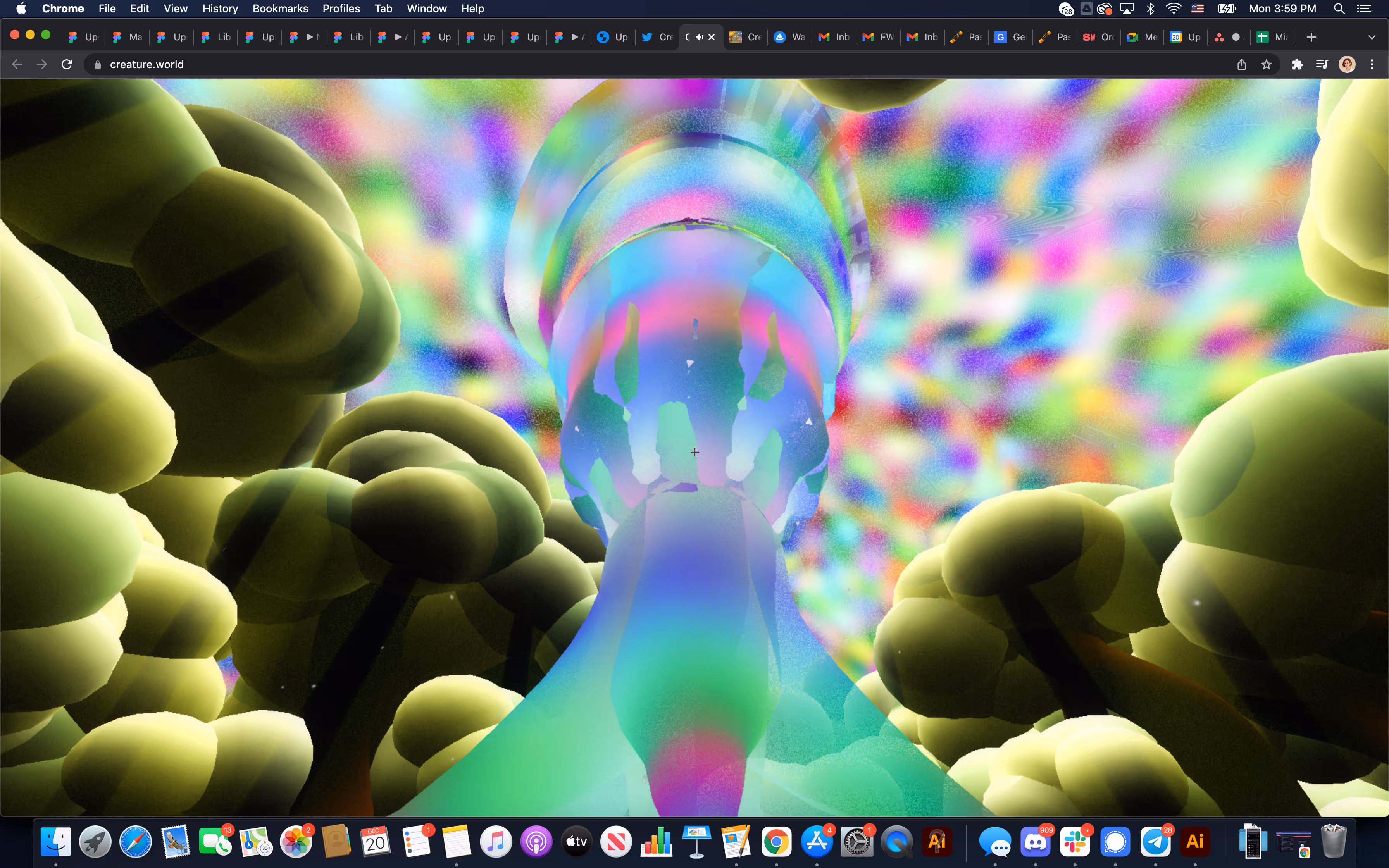Launch Slack from the dock
Image resolution: width=1389 pixels, height=868 pixels.
[x=1075, y=842]
